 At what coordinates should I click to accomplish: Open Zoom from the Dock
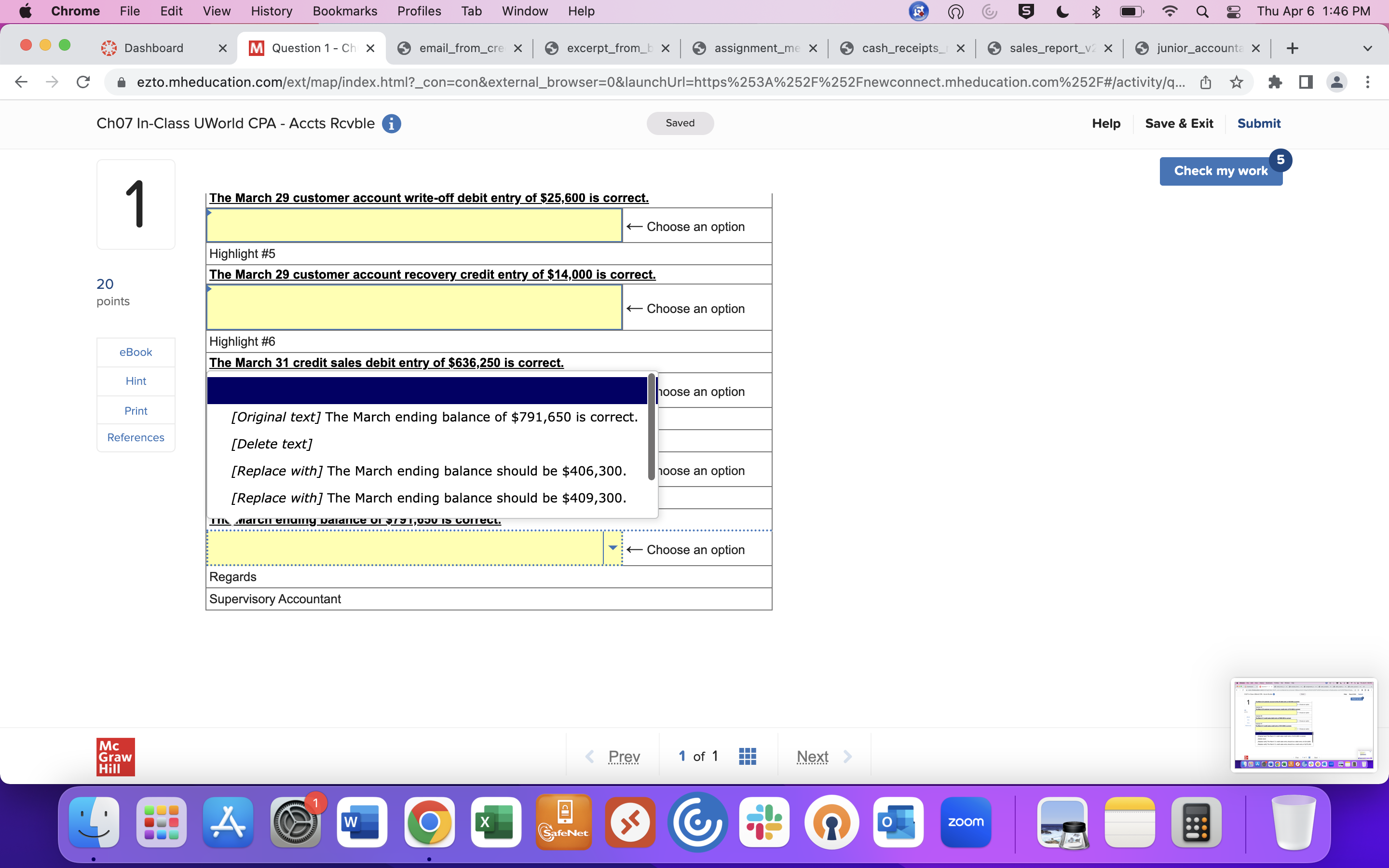[x=966, y=822]
